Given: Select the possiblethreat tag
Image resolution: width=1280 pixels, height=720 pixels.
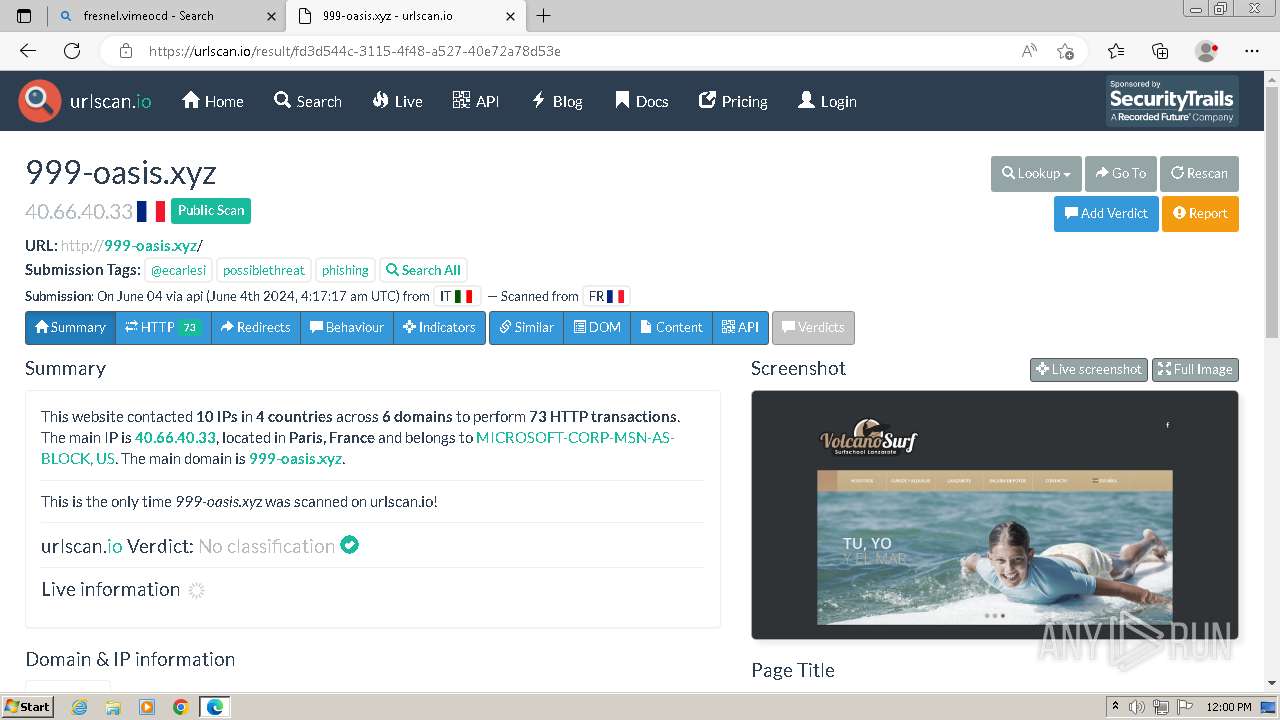Looking at the screenshot, I should tap(264, 270).
